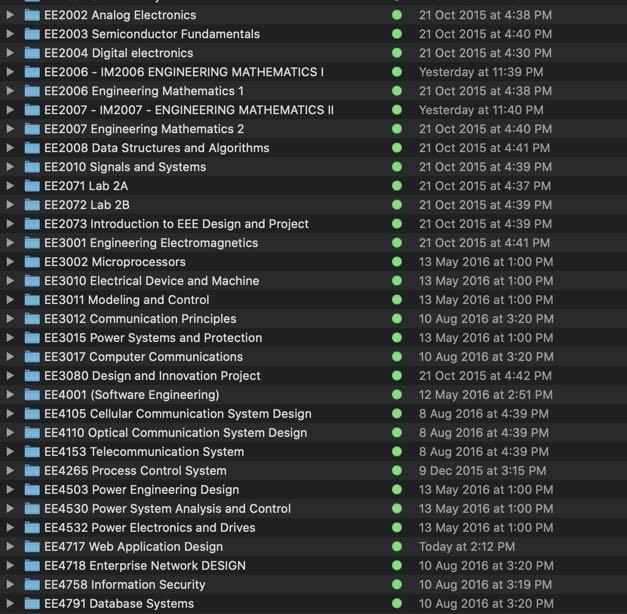Select EE4718 Enterprise Network DESIGN folder

(144, 566)
